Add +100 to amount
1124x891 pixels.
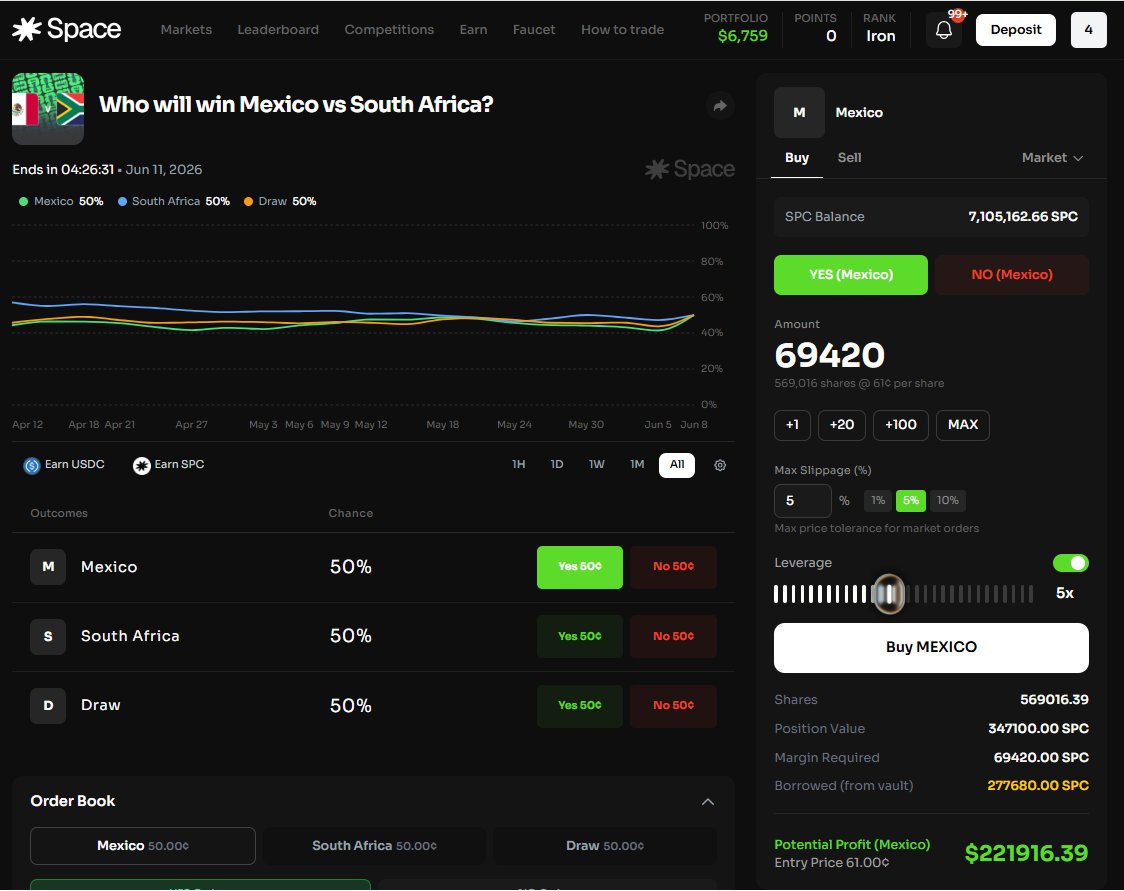click(900, 425)
